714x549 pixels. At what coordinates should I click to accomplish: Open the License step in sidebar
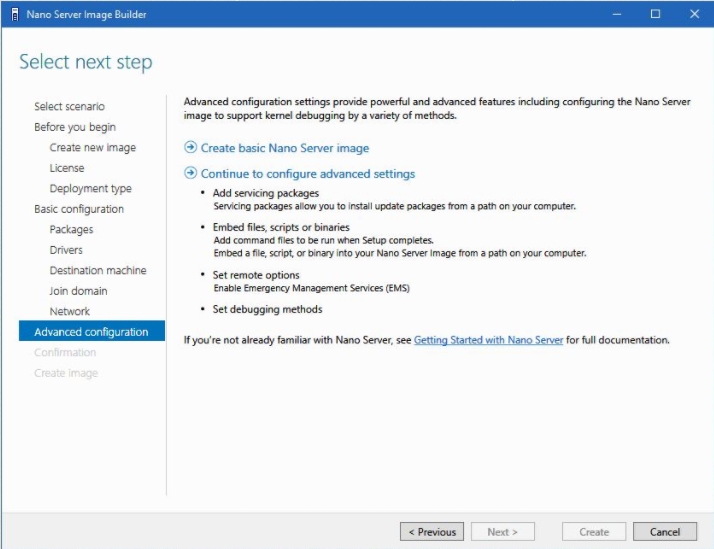point(67,168)
